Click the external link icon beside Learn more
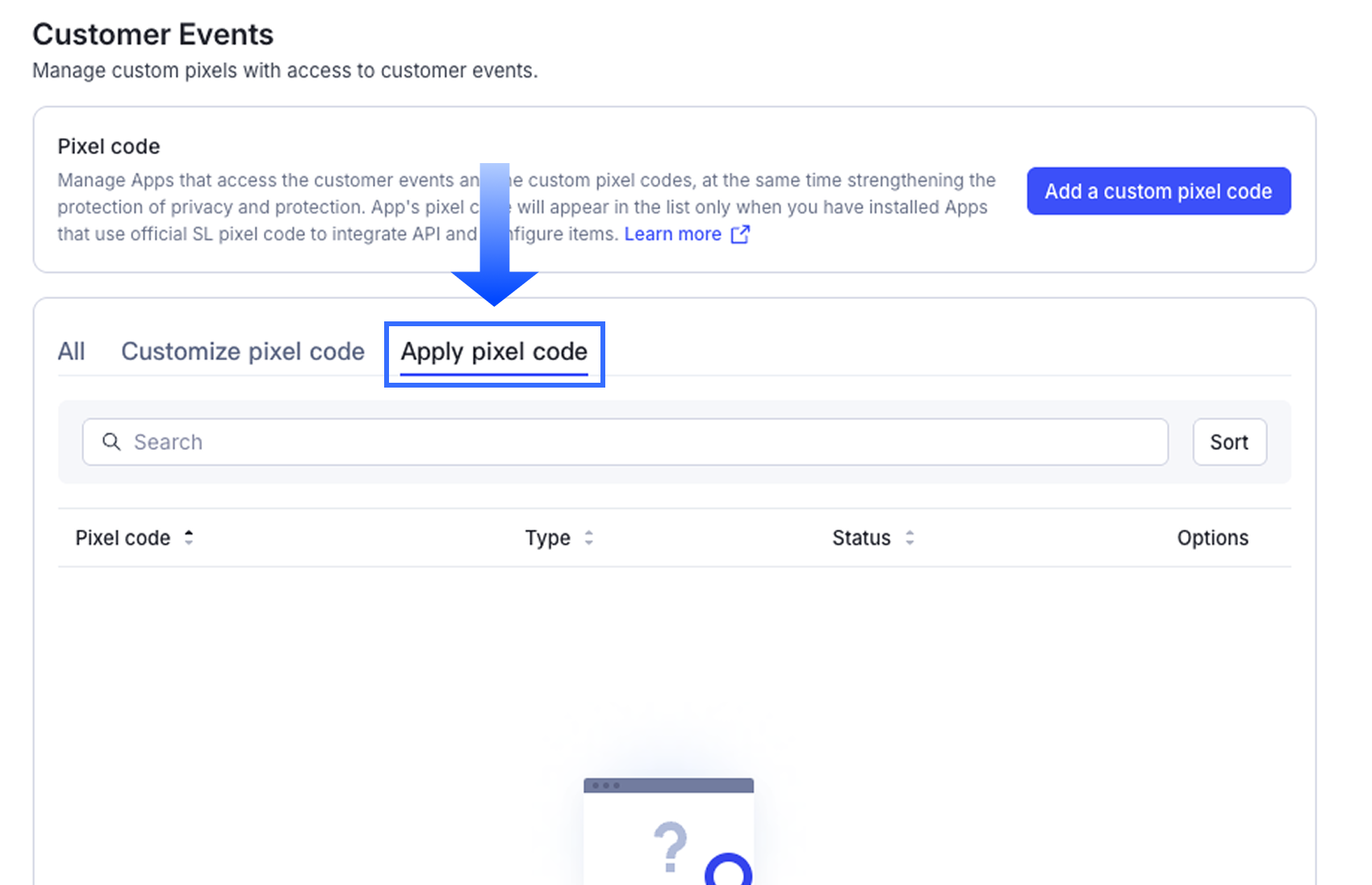1372x885 pixels. [x=740, y=234]
